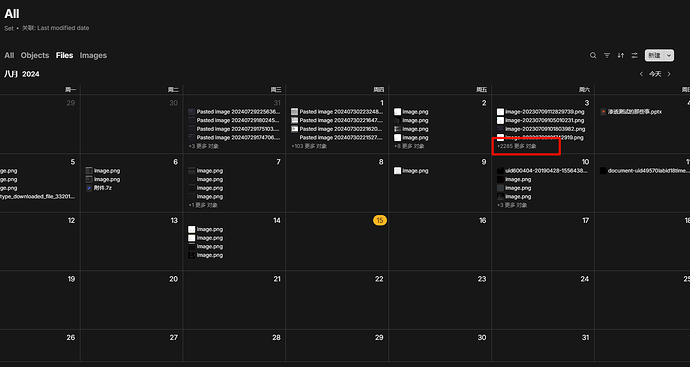Click thumbnail of document-uid49570labid18time file

click(x=603, y=171)
